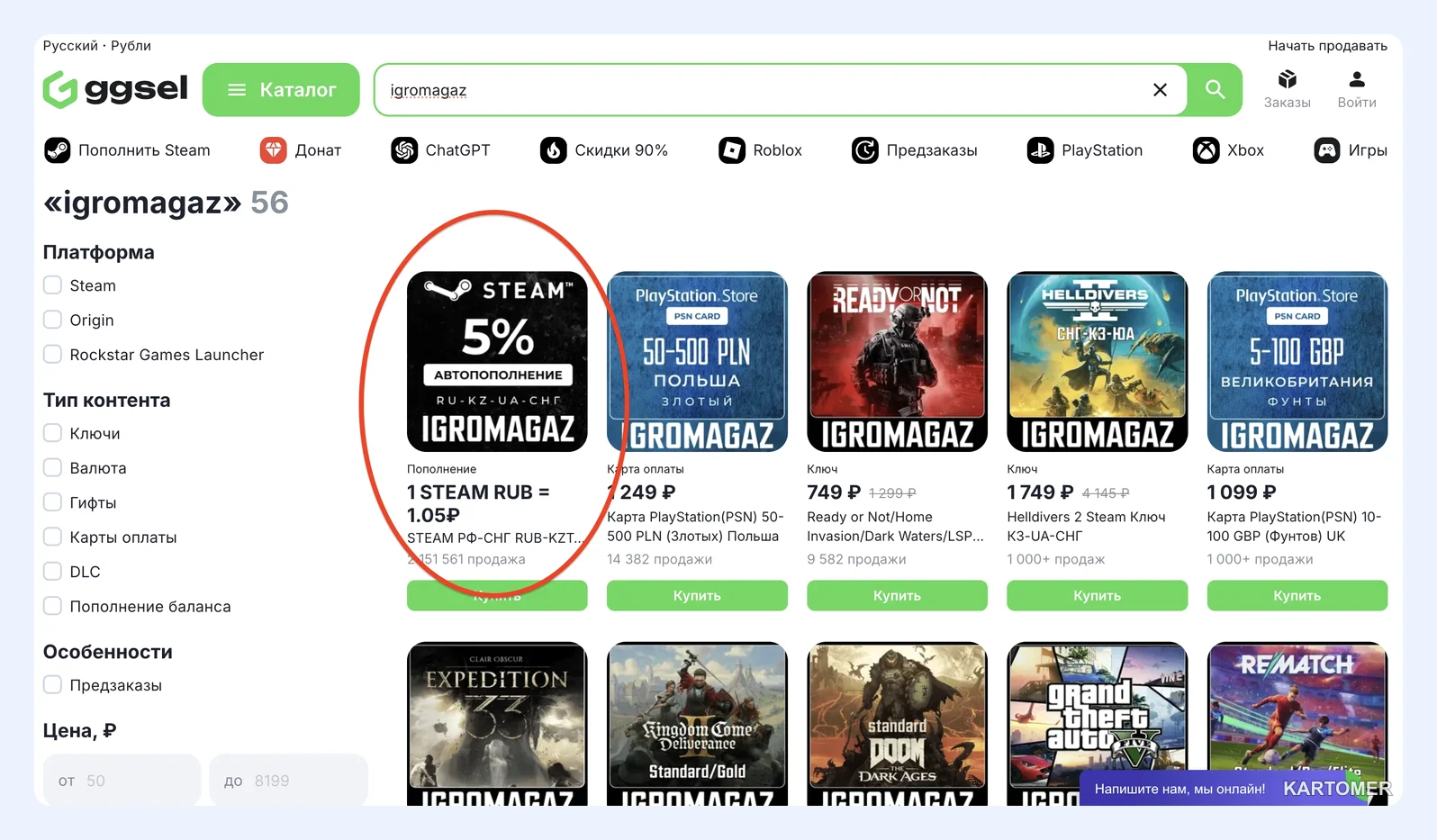Image resolution: width=1437 pixels, height=840 pixels.
Task: Click the Войти login icon
Action: pos(1357,90)
